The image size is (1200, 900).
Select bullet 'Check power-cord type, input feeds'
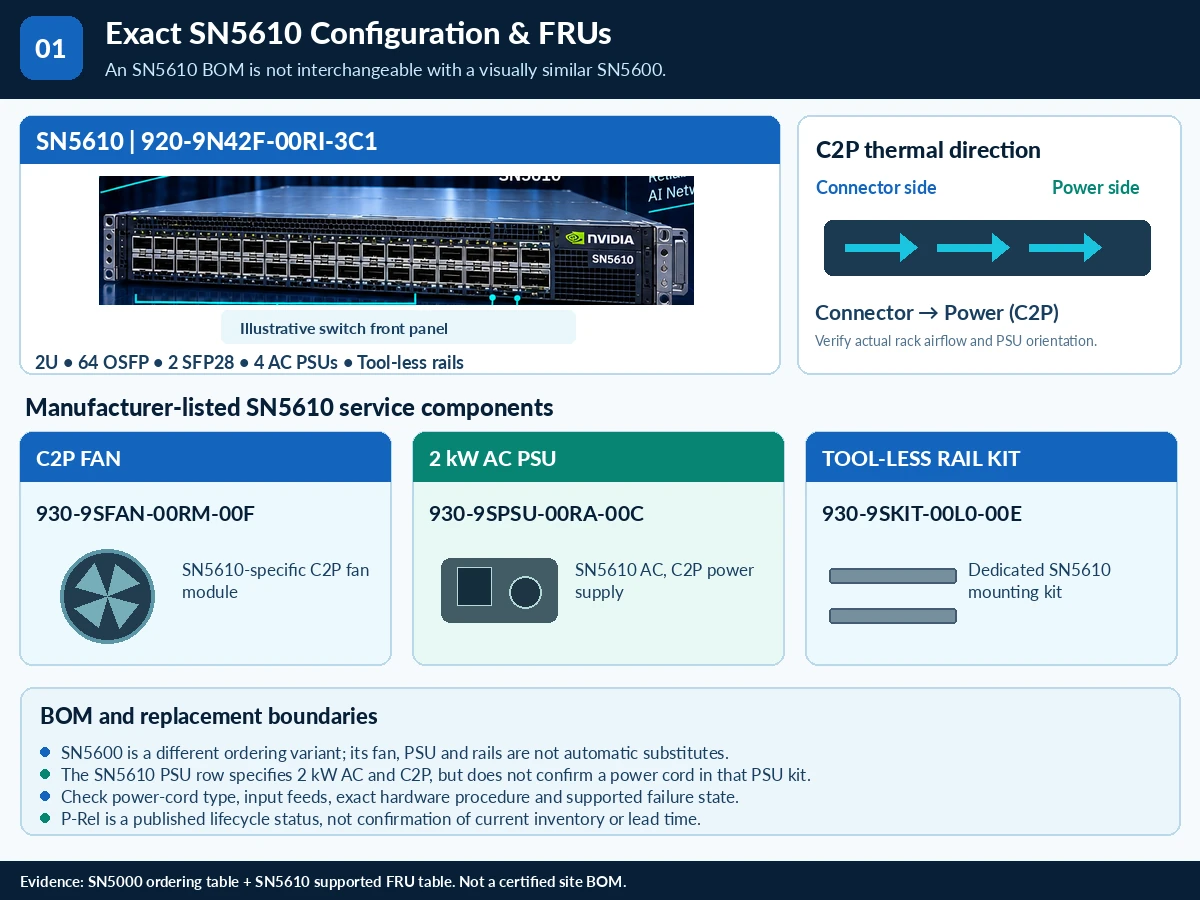coord(400,796)
